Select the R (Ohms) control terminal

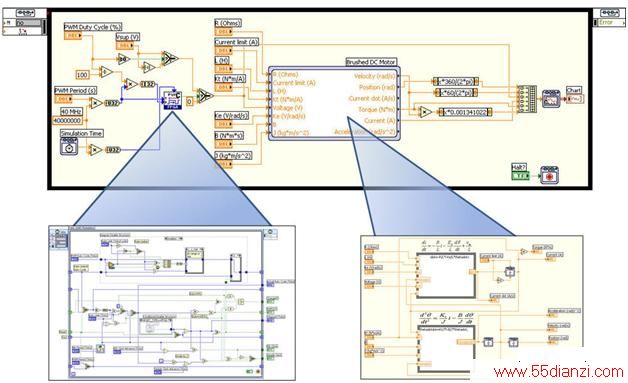223,32
